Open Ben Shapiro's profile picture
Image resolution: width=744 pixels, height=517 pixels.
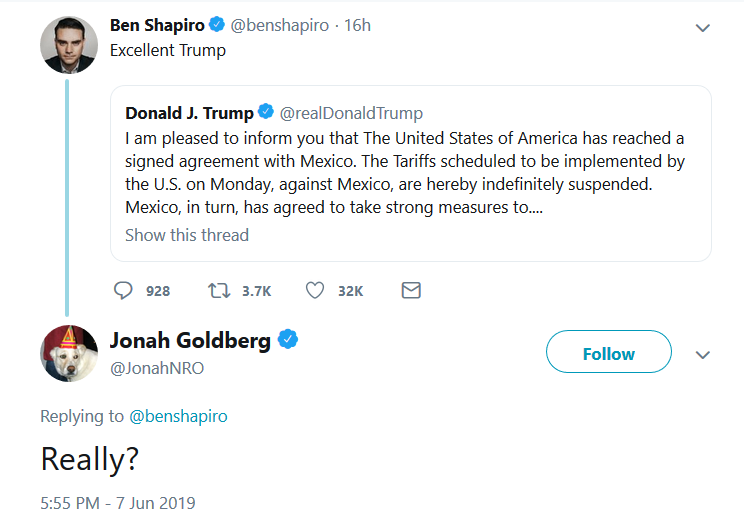click(x=68, y=44)
